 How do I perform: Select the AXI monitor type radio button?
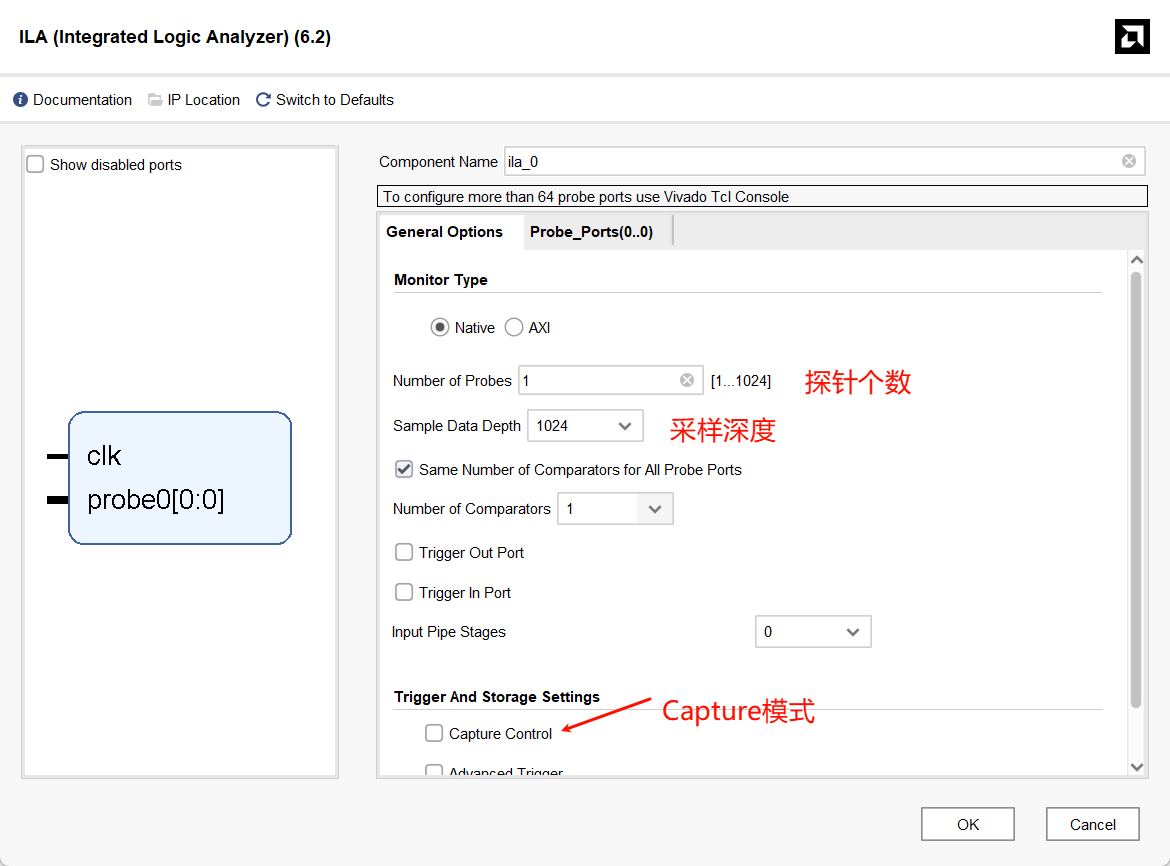tap(514, 327)
